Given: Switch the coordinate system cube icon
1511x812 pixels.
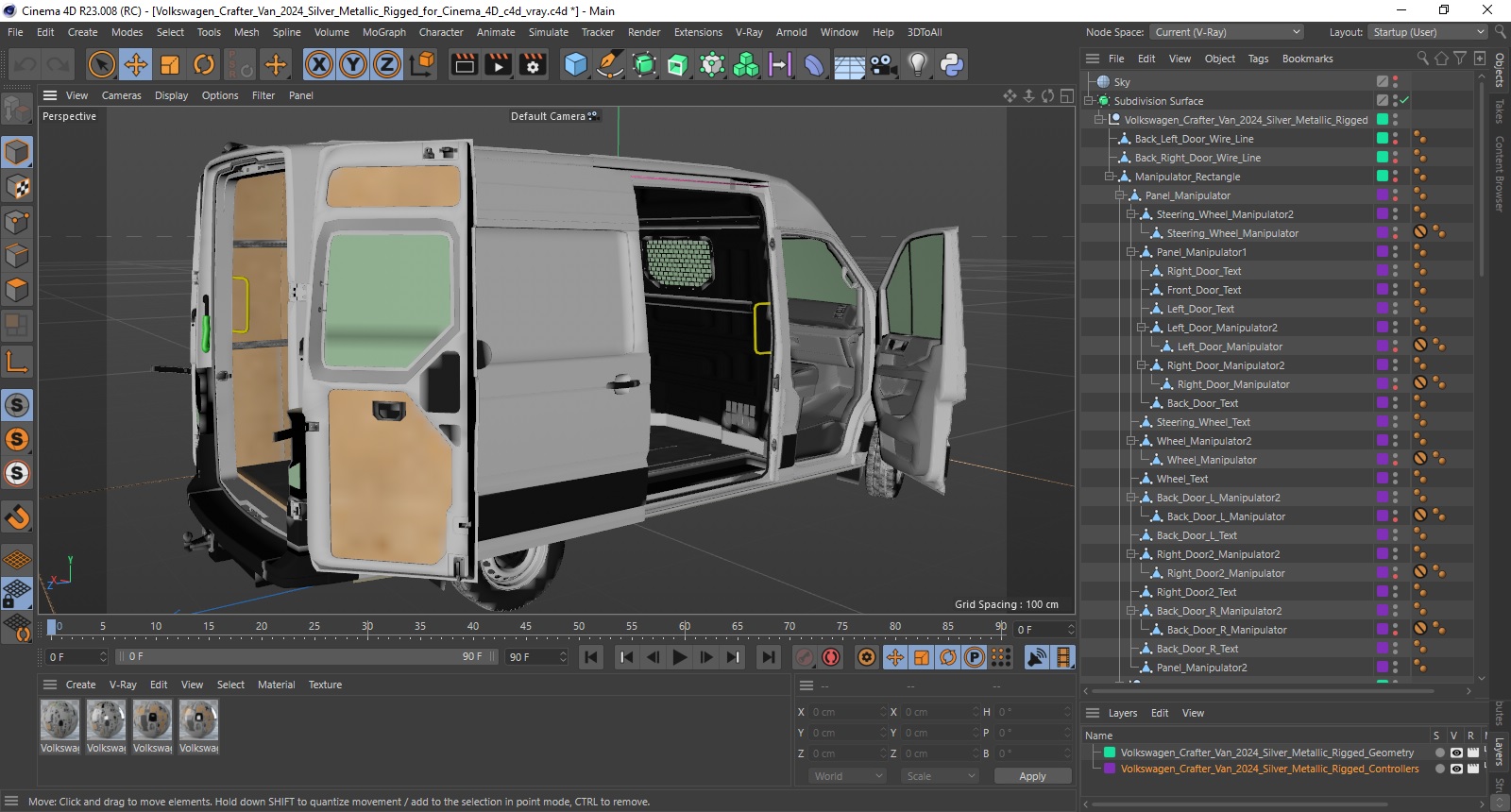Looking at the screenshot, I should click(423, 64).
